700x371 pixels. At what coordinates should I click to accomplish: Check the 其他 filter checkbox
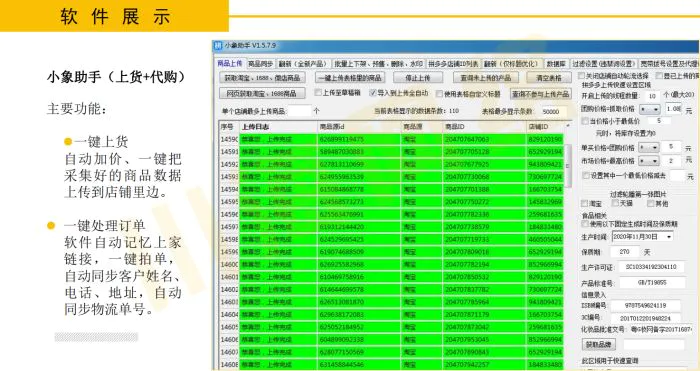[650, 203]
